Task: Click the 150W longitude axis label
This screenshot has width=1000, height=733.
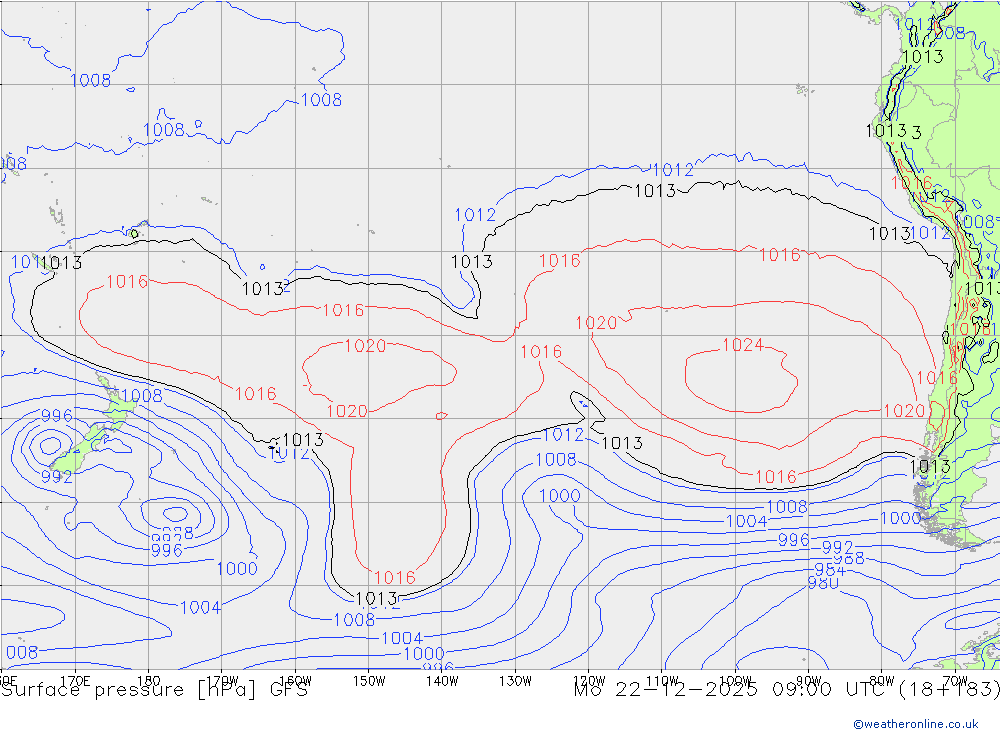Action: (369, 681)
